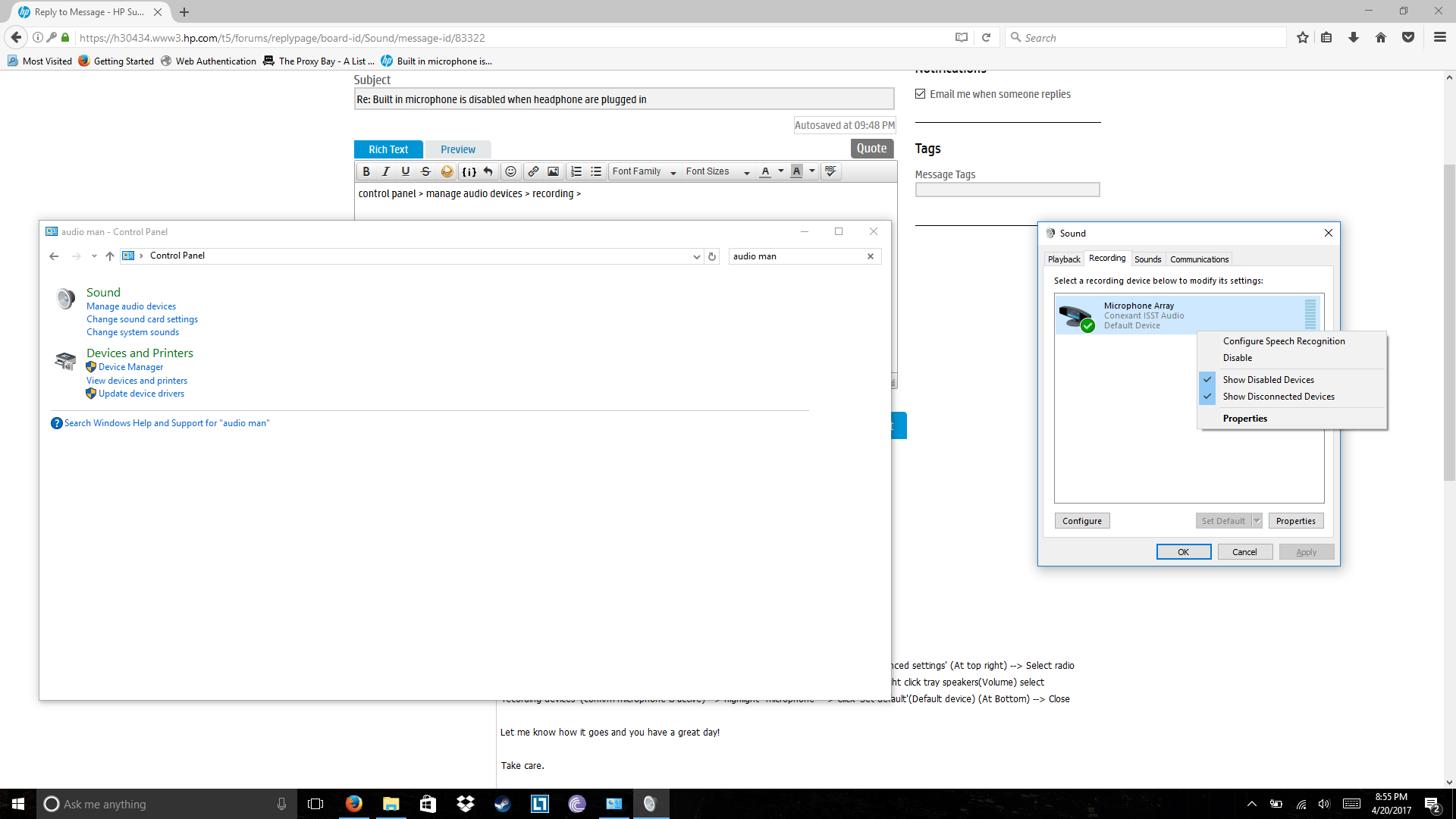Click the Underline formatting icon

pos(405,171)
